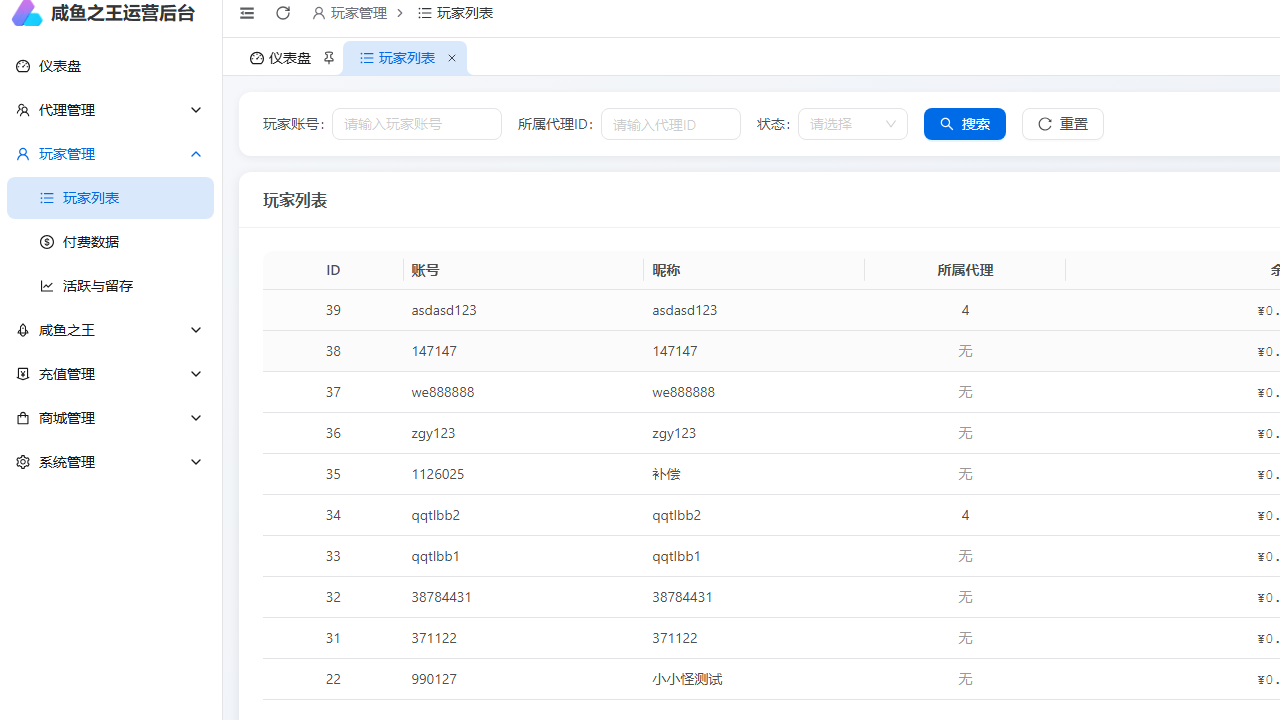Expand the 系统管理 menu
Image resolution: width=1280 pixels, height=720 pixels.
pyautogui.click(x=110, y=462)
